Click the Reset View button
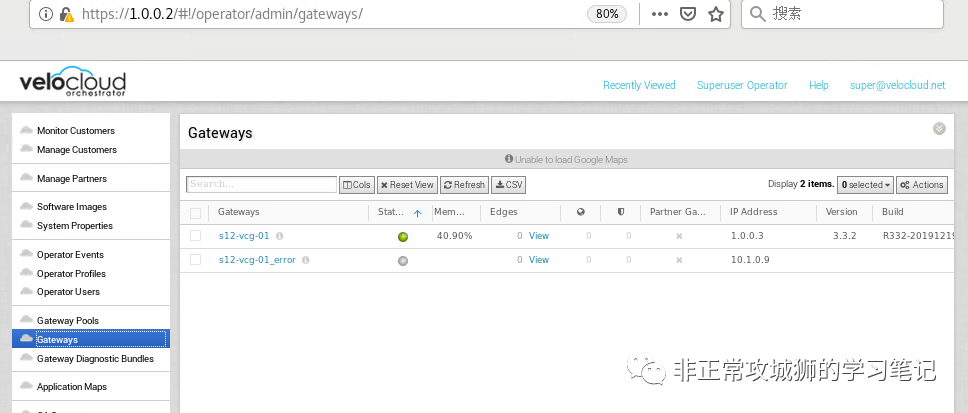Viewport: 968px width, 413px height. point(407,185)
